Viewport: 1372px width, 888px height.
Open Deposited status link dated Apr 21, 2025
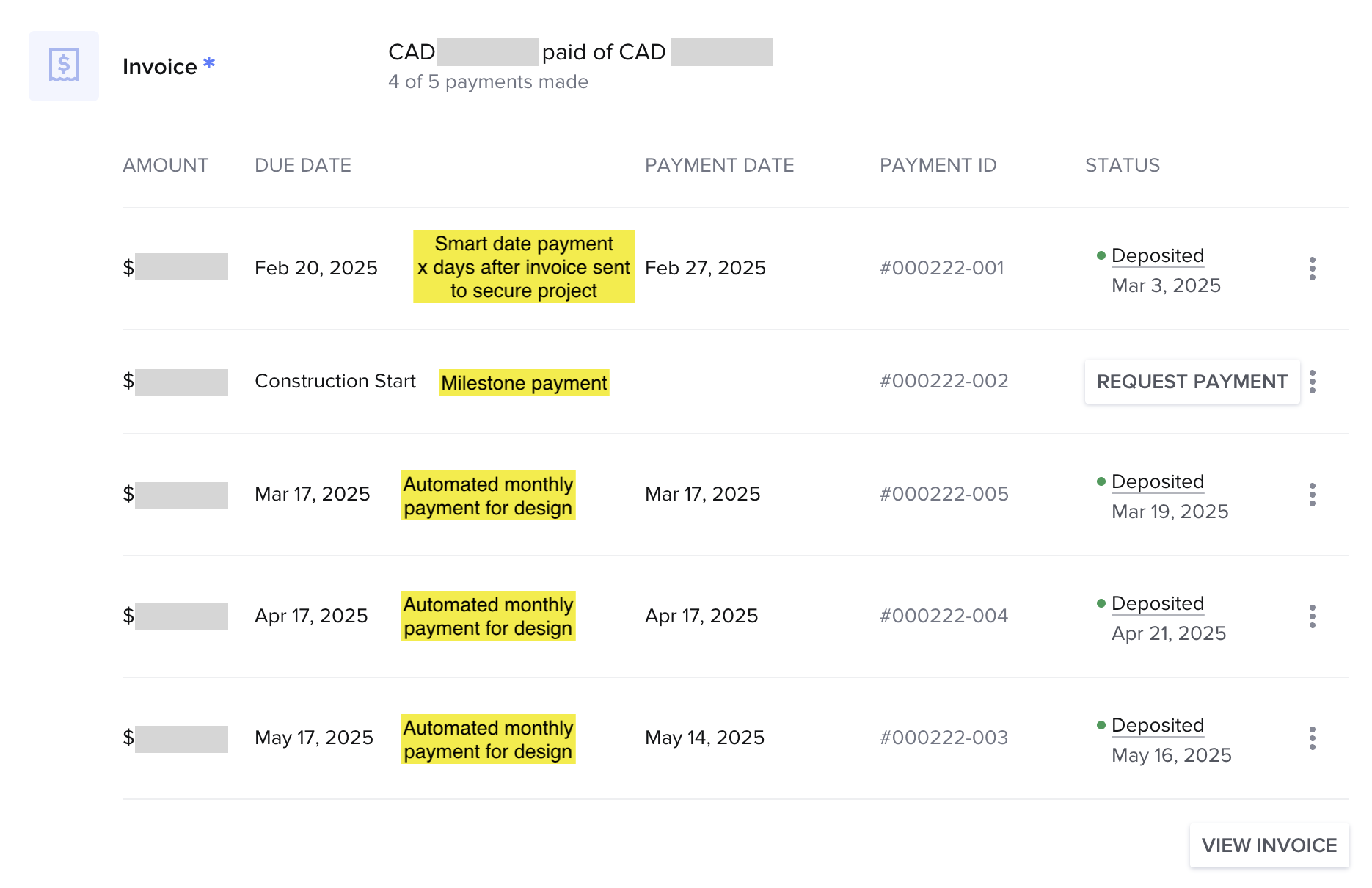tap(1158, 603)
